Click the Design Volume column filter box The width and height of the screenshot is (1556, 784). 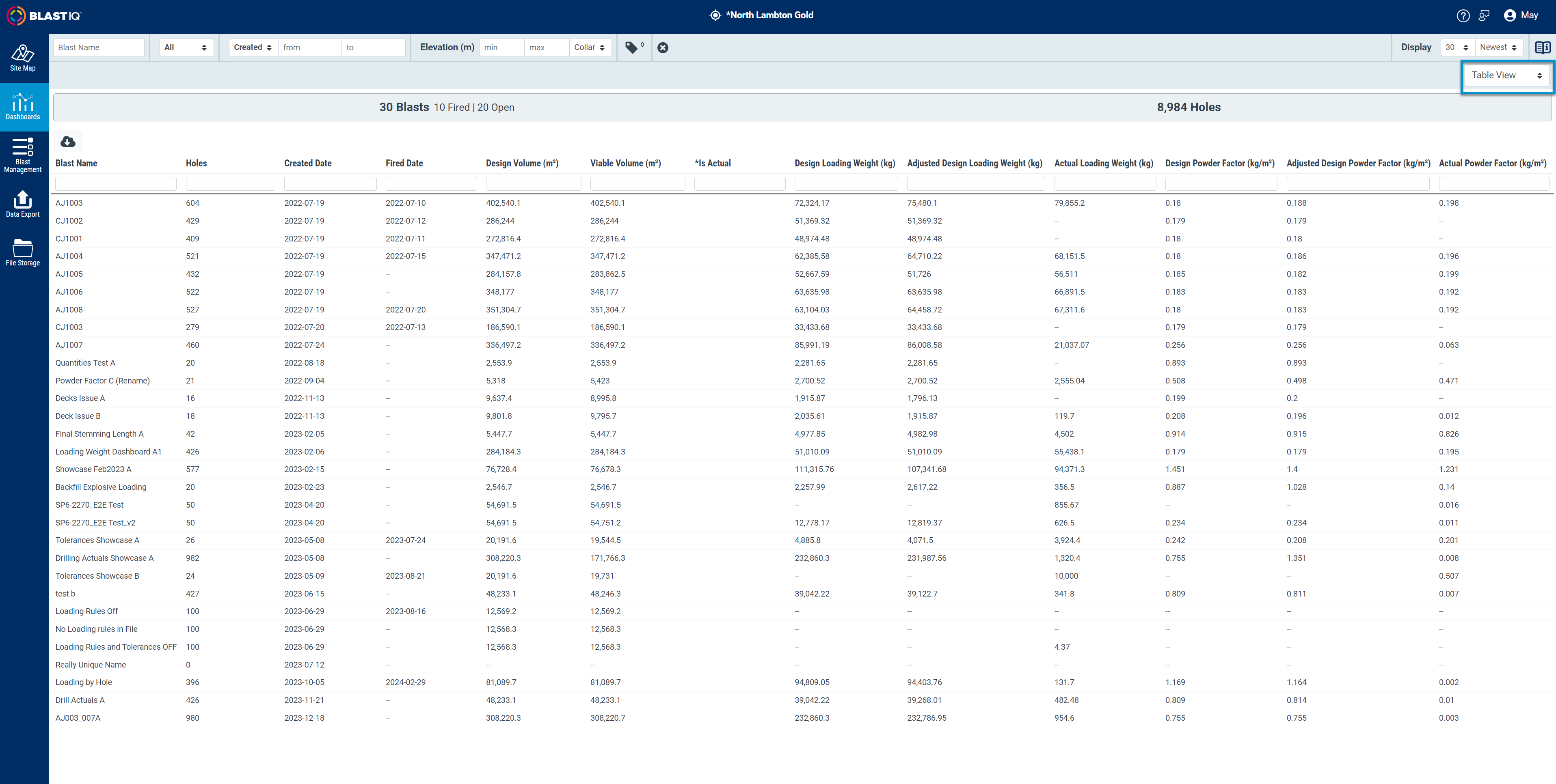coord(534,183)
